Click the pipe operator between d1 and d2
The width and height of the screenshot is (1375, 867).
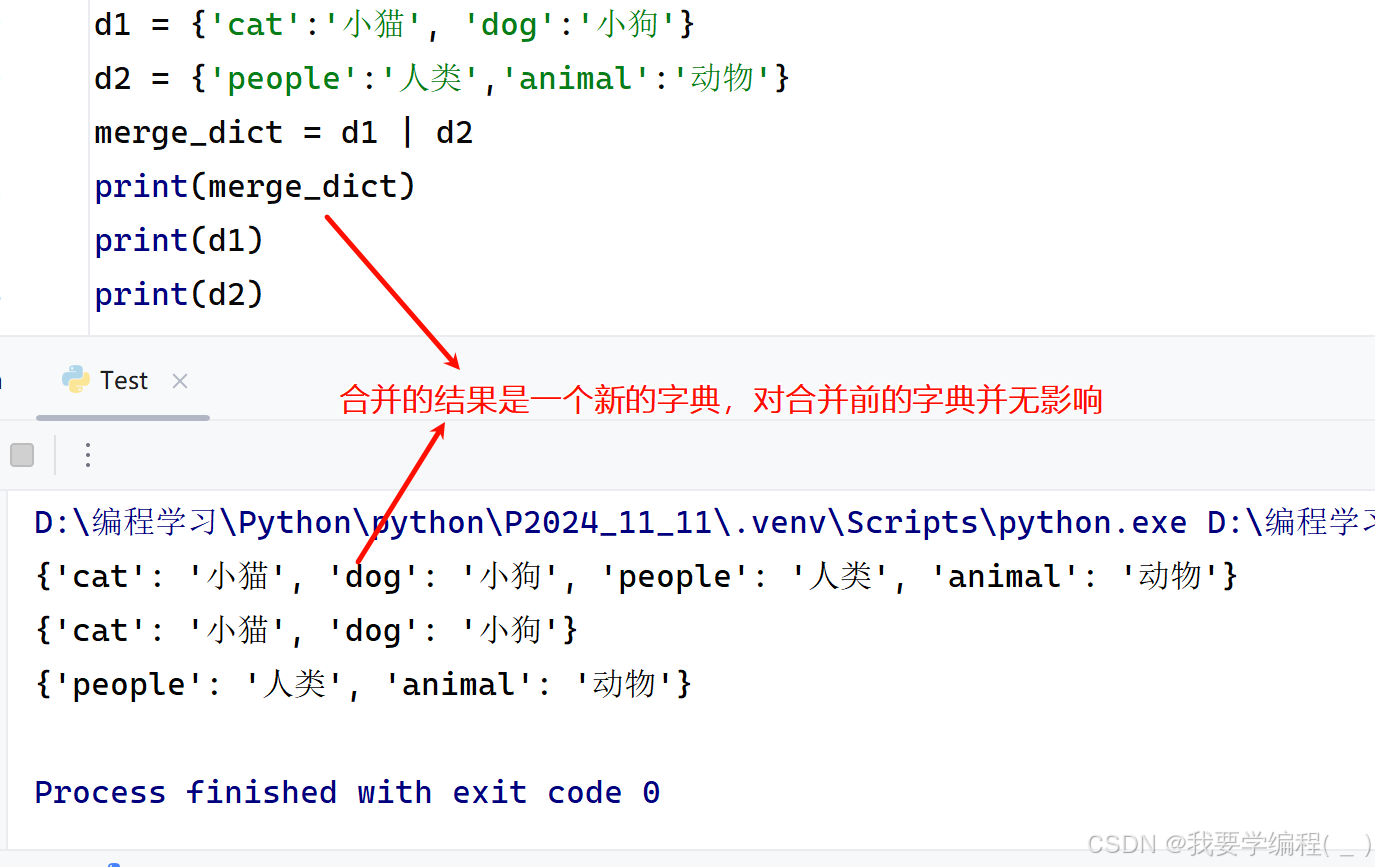coord(406,132)
